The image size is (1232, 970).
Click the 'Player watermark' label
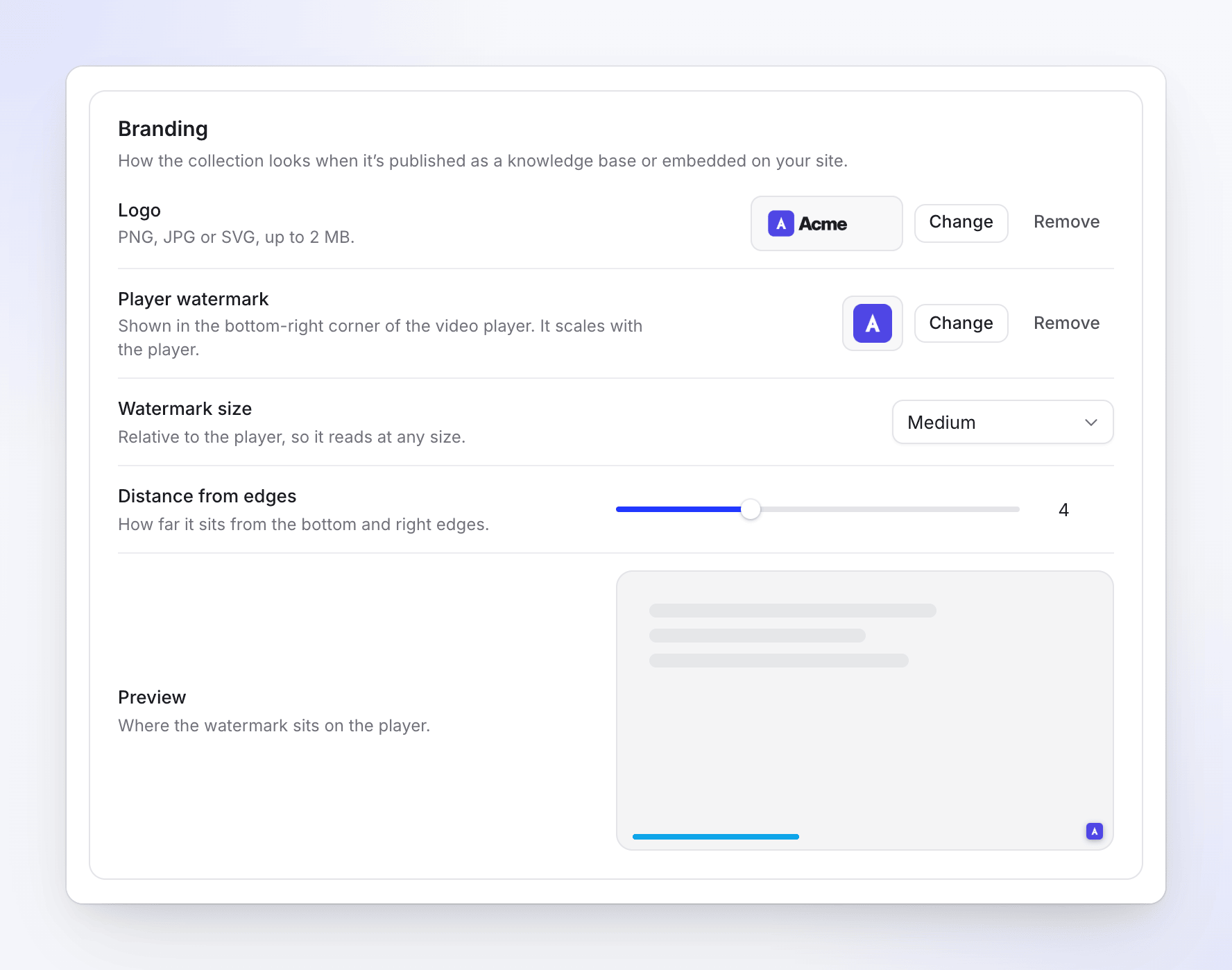[x=194, y=299]
